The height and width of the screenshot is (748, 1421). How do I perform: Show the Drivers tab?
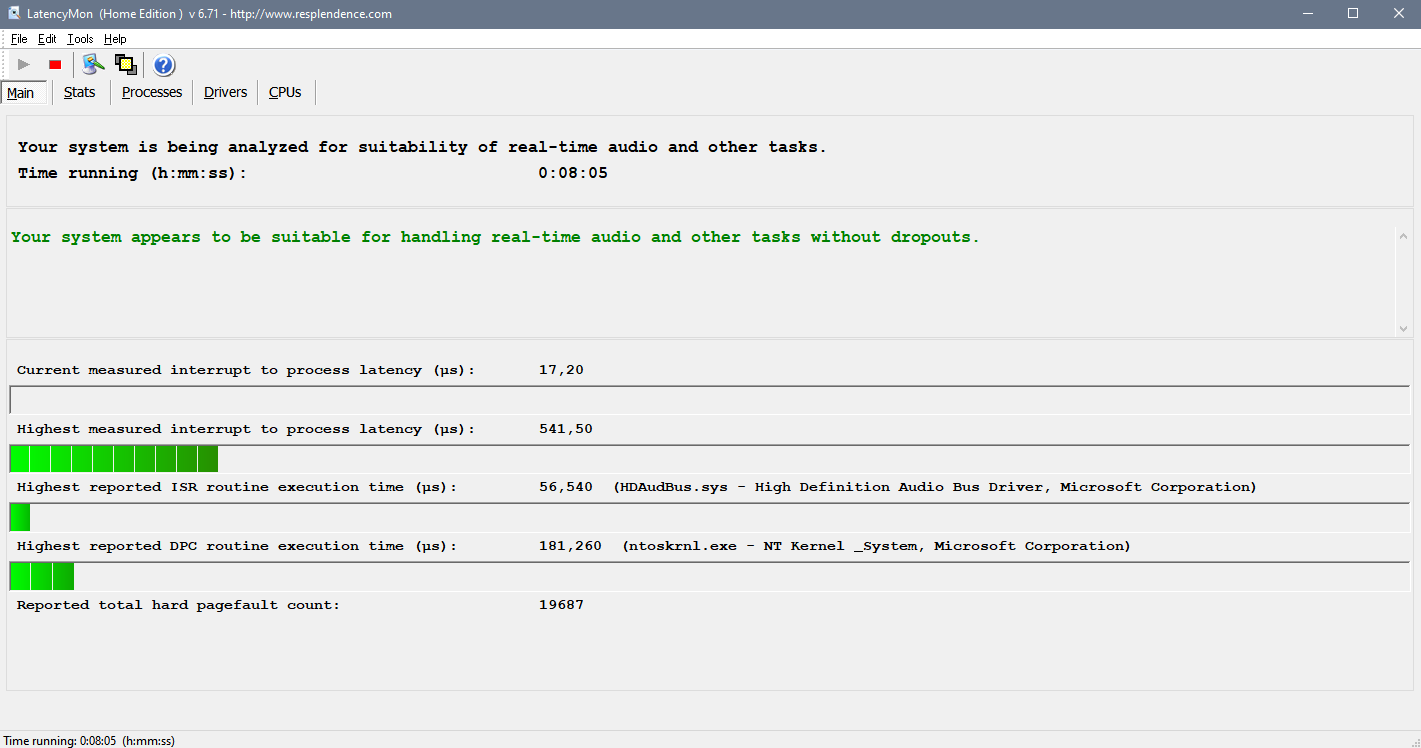(x=225, y=92)
